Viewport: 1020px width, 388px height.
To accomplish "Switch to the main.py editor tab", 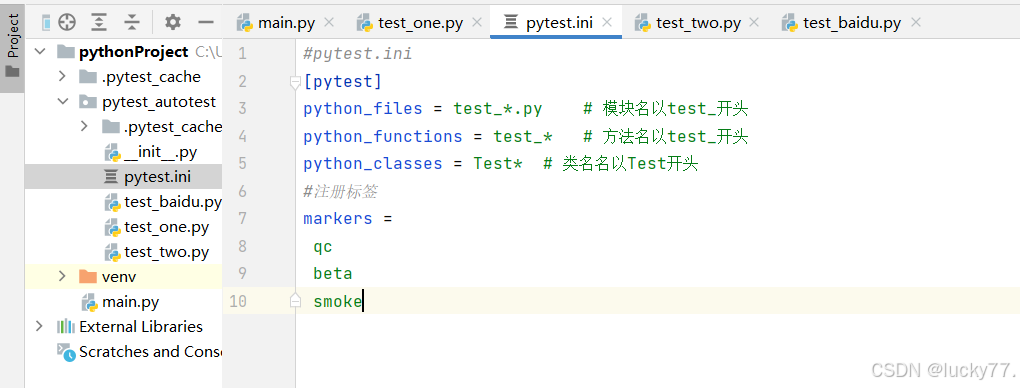I will click(286, 23).
